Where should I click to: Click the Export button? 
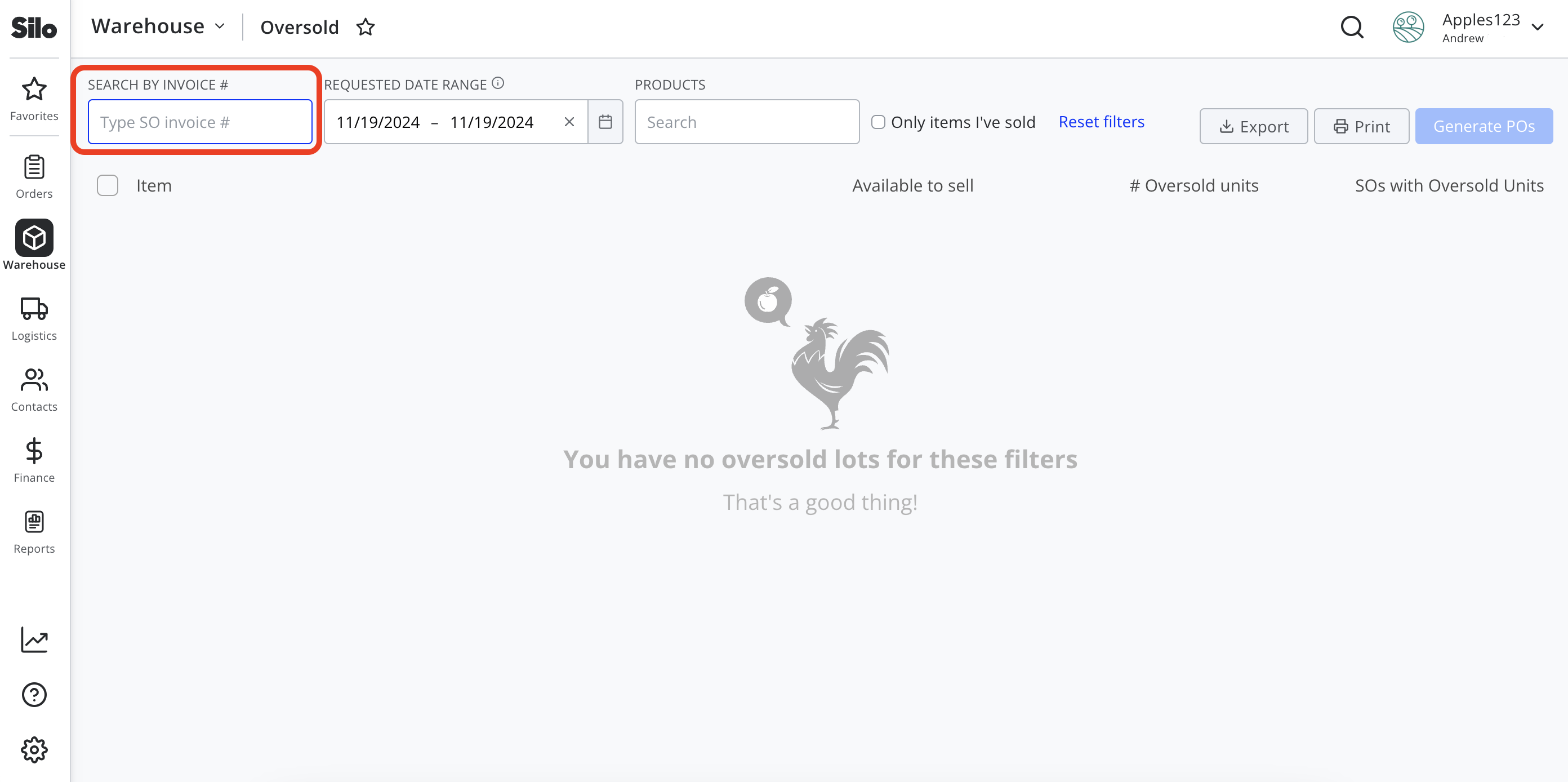click(x=1253, y=126)
